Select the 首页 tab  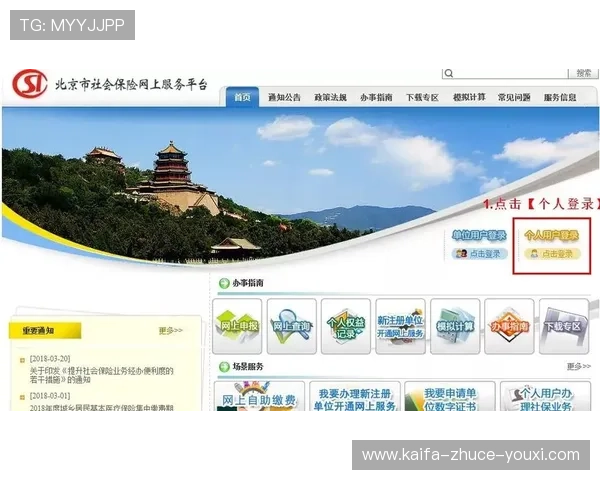242,97
